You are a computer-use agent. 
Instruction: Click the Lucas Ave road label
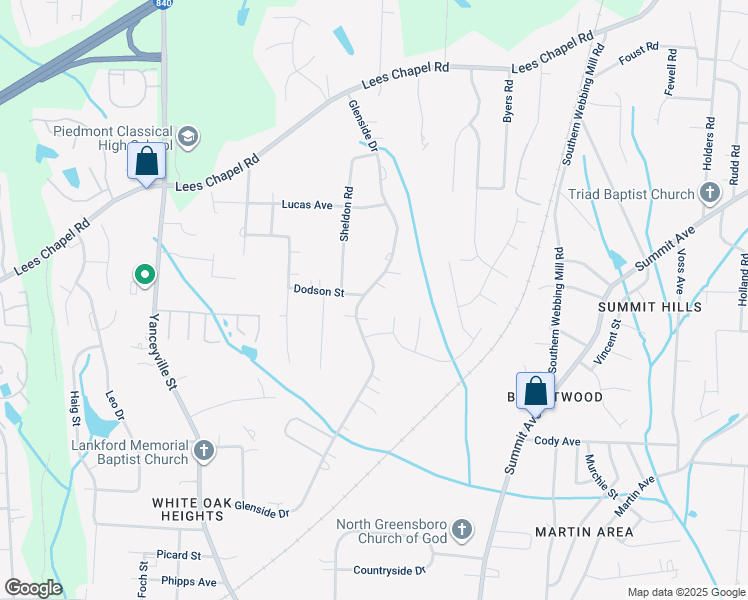pos(307,205)
